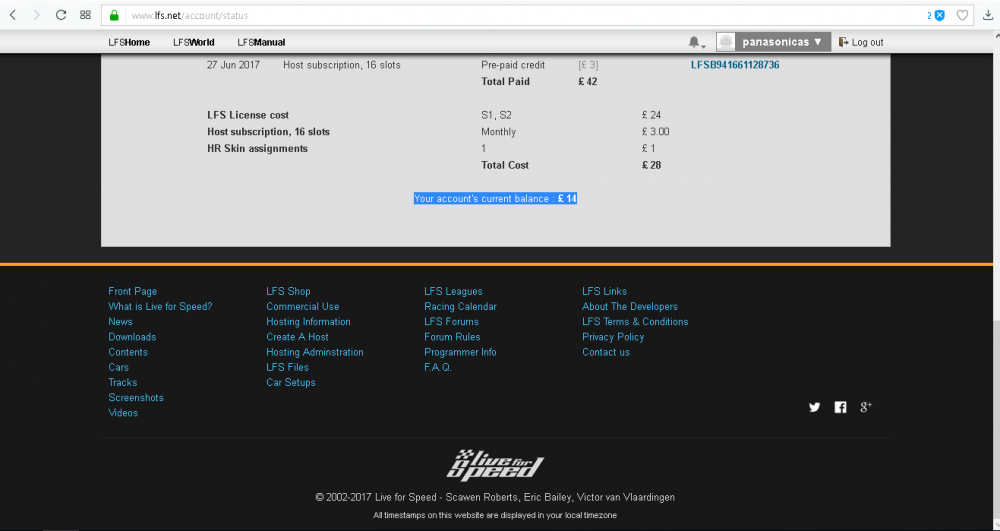Click the Live for Speed footer logo
The width and height of the screenshot is (1000, 531).
pyautogui.click(x=495, y=465)
